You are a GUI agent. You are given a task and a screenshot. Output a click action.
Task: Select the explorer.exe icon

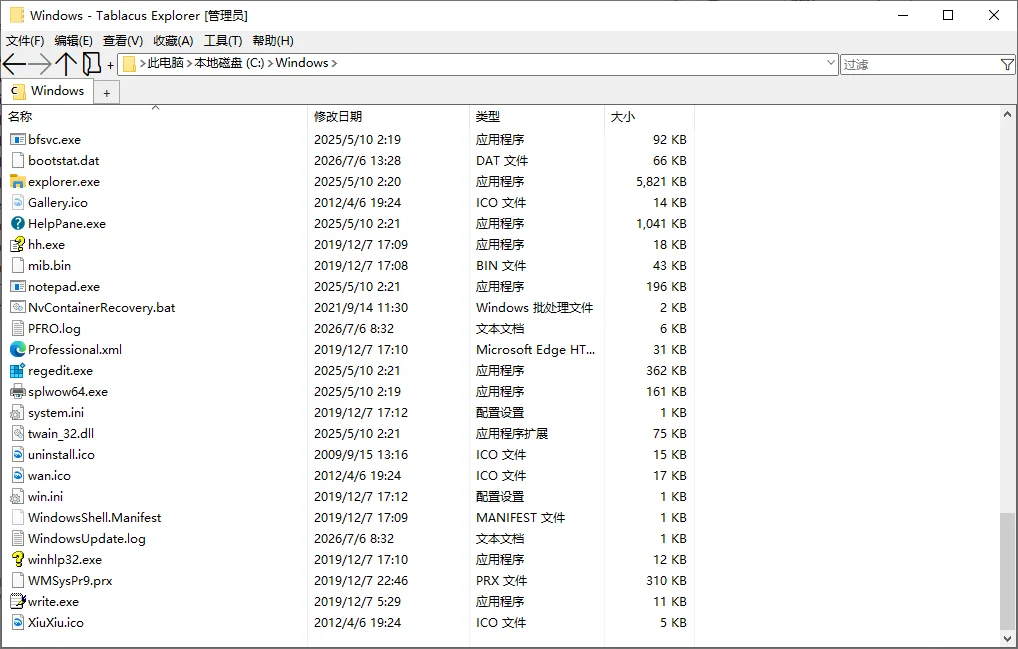[18, 182]
